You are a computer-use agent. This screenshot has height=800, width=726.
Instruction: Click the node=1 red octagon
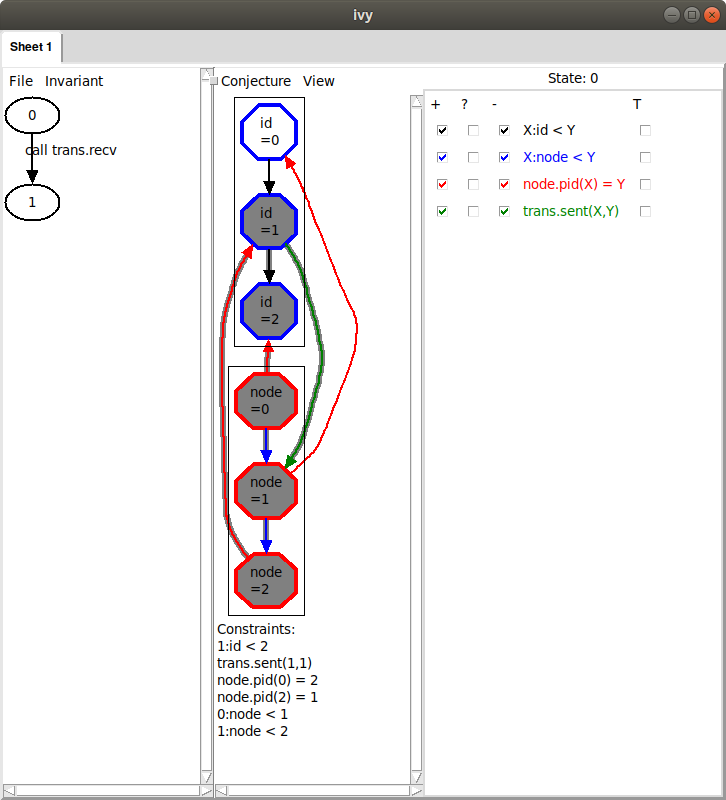click(x=266, y=490)
